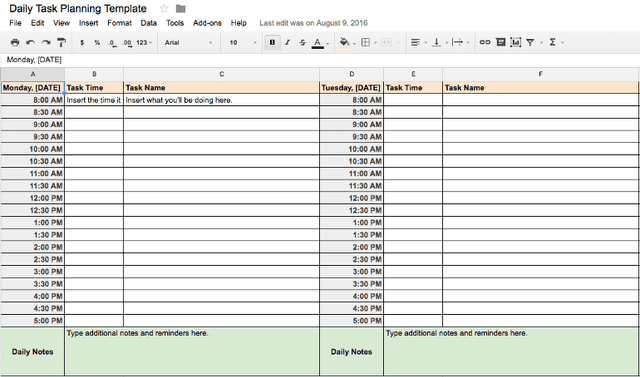The width and height of the screenshot is (640, 377).
Task: Select Monday's 5:00 PM cell
Action: click(x=33, y=321)
